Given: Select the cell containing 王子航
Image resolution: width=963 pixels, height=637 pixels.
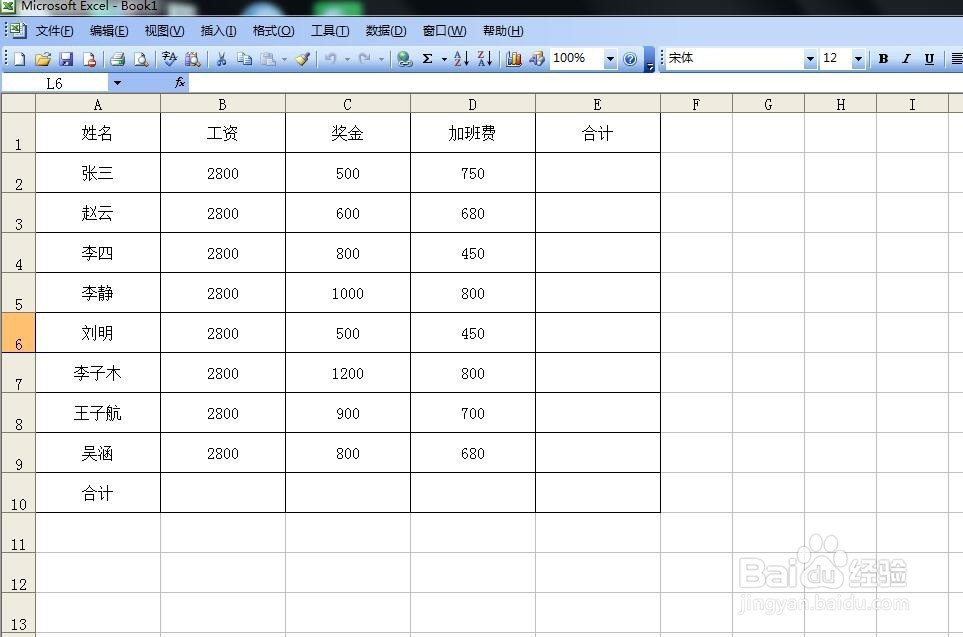Looking at the screenshot, I should 98,413.
